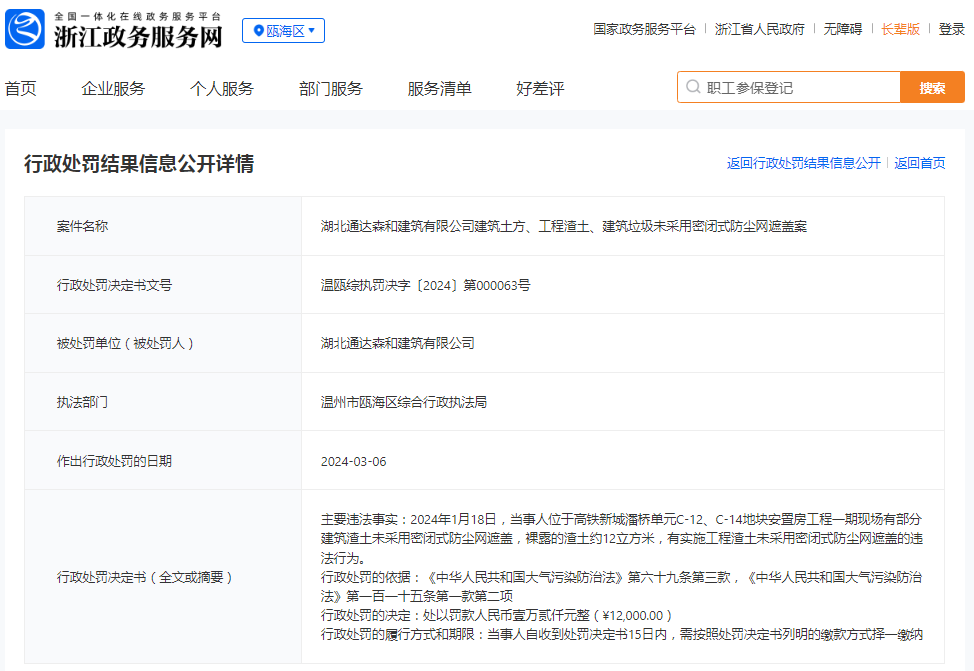
Task: Switch to 长辈版 elder mode
Action: (x=900, y=29)
